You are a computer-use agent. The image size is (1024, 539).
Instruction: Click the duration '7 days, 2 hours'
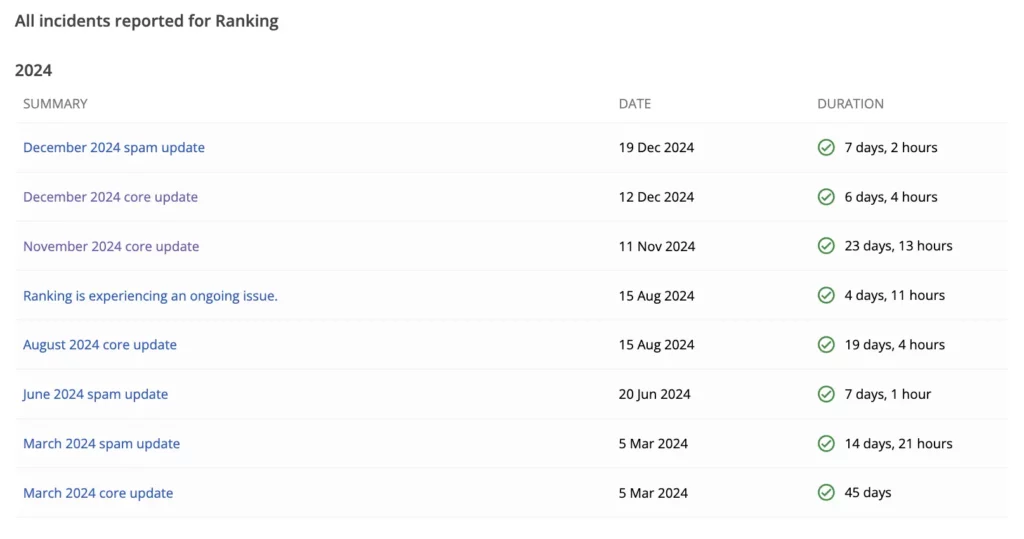coord(891,148)
